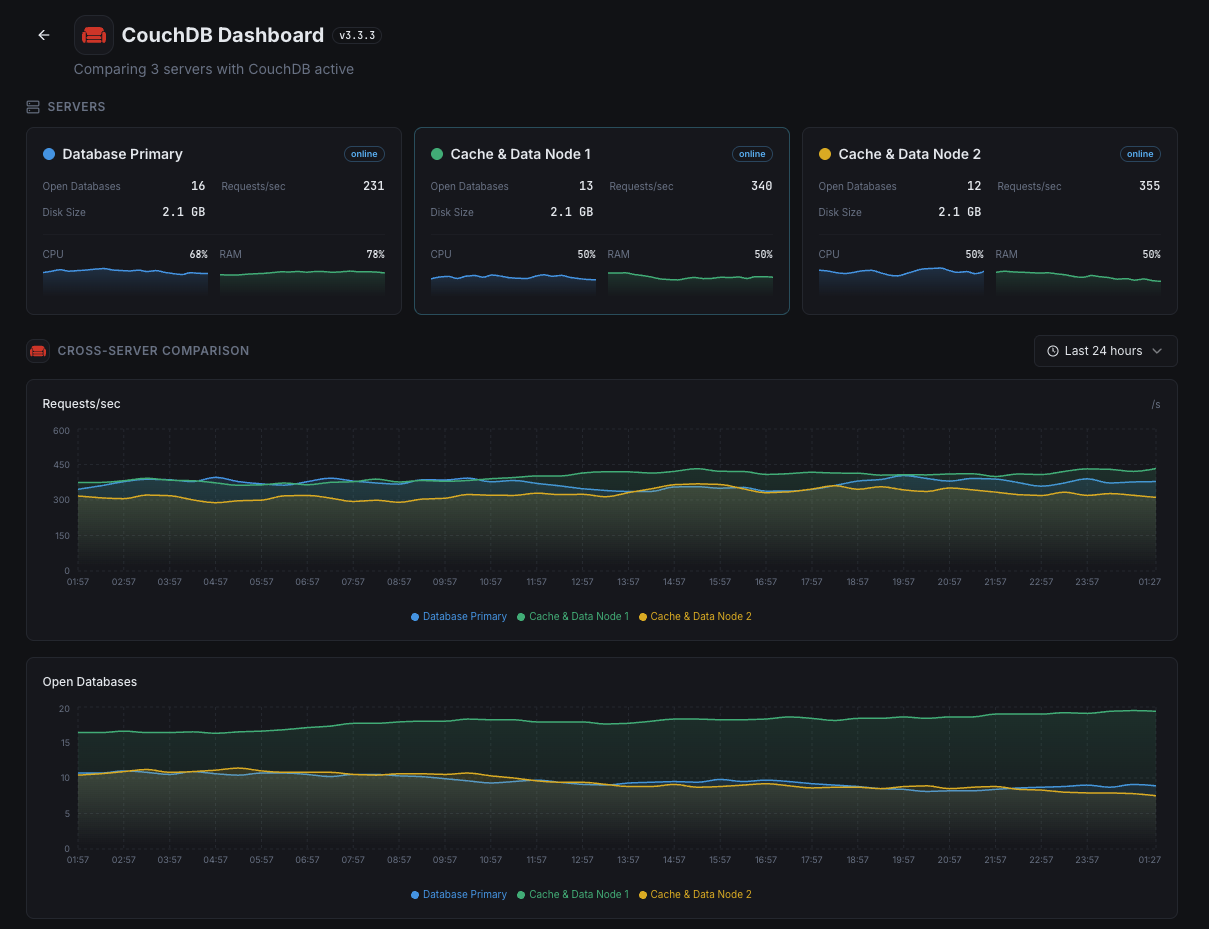Click the v3.3.3 version badge
Screen dimensions: 1209x929
pos(357,35)
